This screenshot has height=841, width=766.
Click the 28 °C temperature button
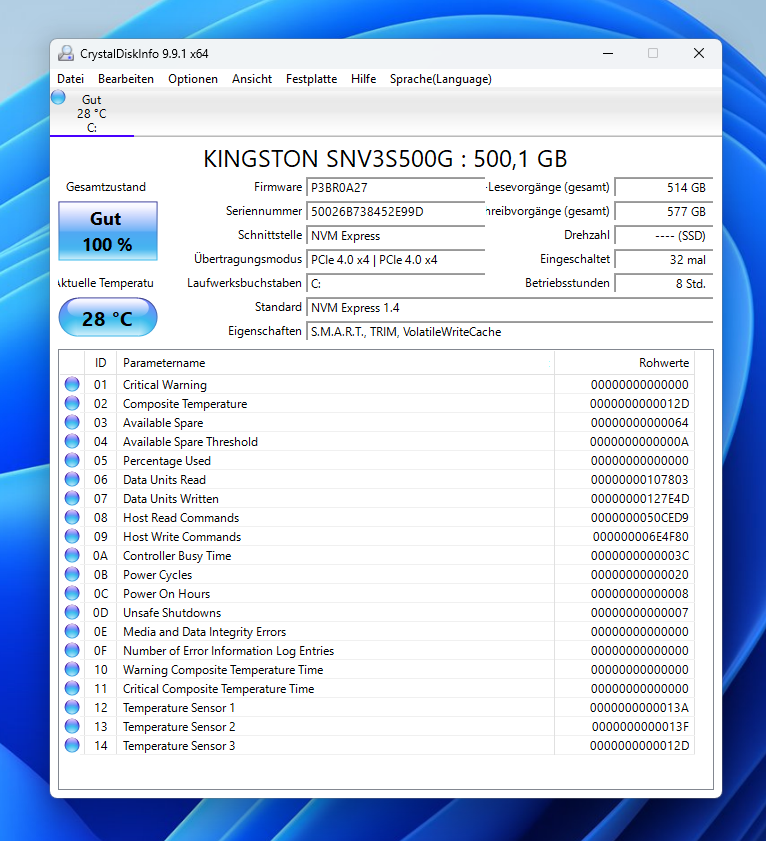(x=108, y=318)
